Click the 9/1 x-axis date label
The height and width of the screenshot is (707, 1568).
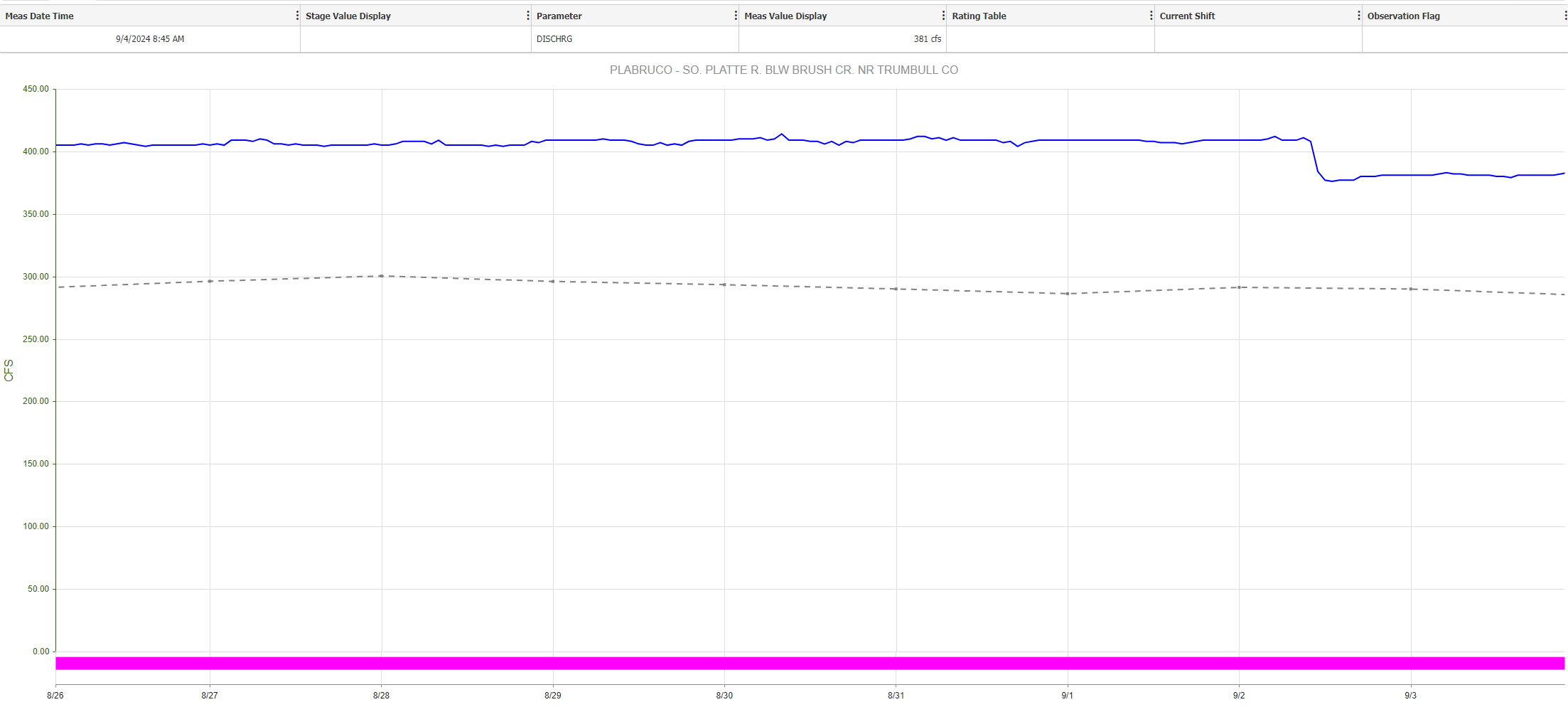[x=1068, y=696]
